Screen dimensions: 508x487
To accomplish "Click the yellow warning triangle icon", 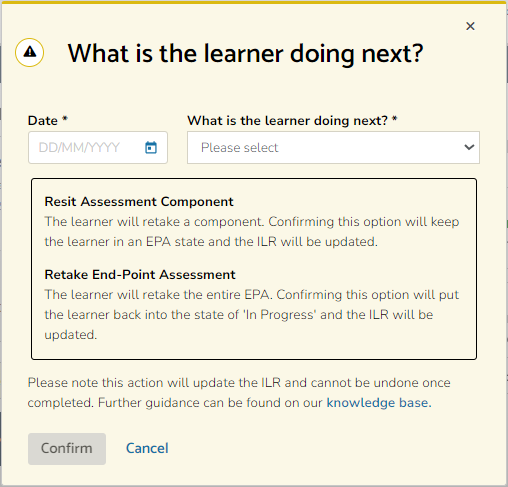I will coord(30,52).
